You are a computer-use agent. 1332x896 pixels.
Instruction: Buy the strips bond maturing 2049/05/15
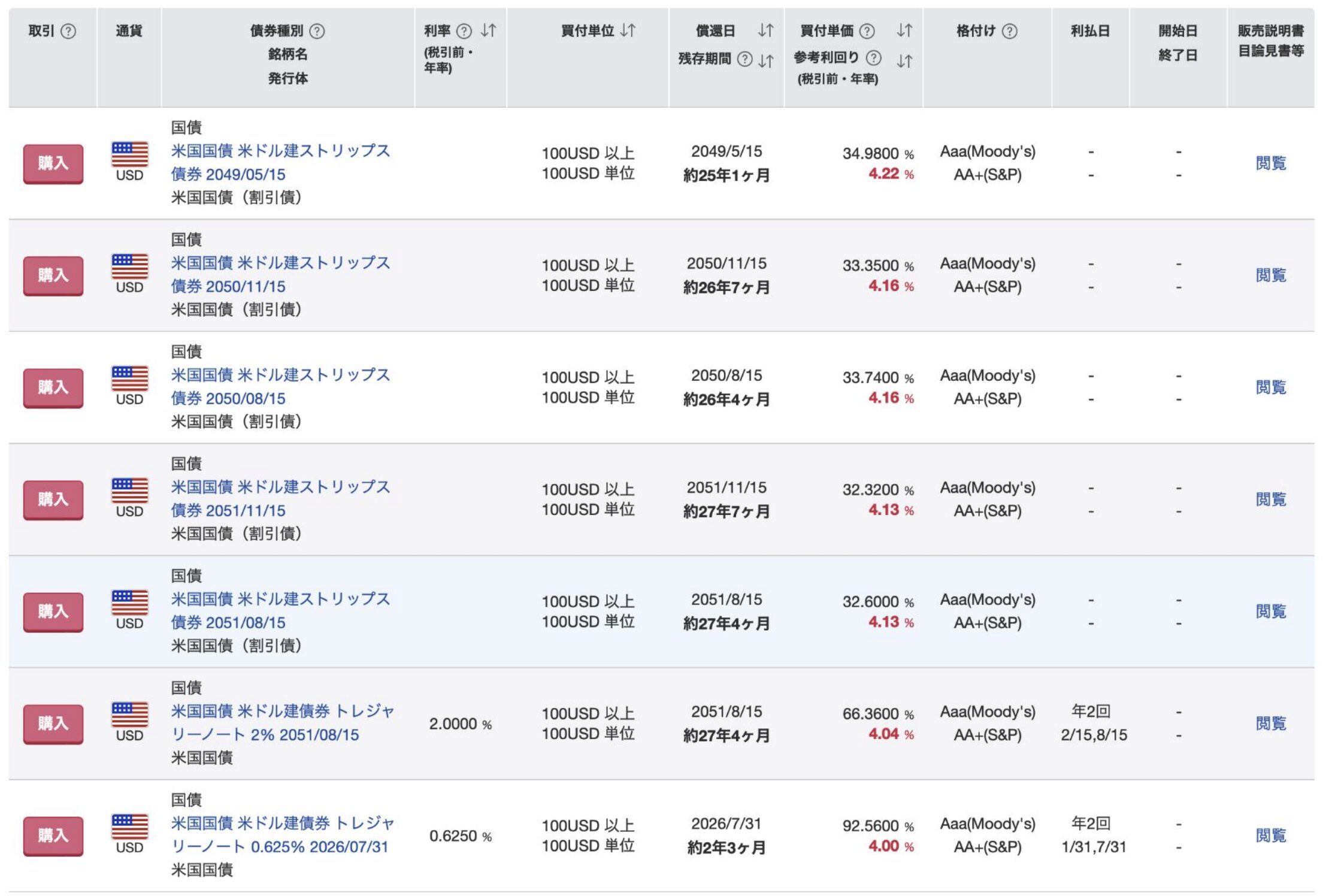coord(53,164)
